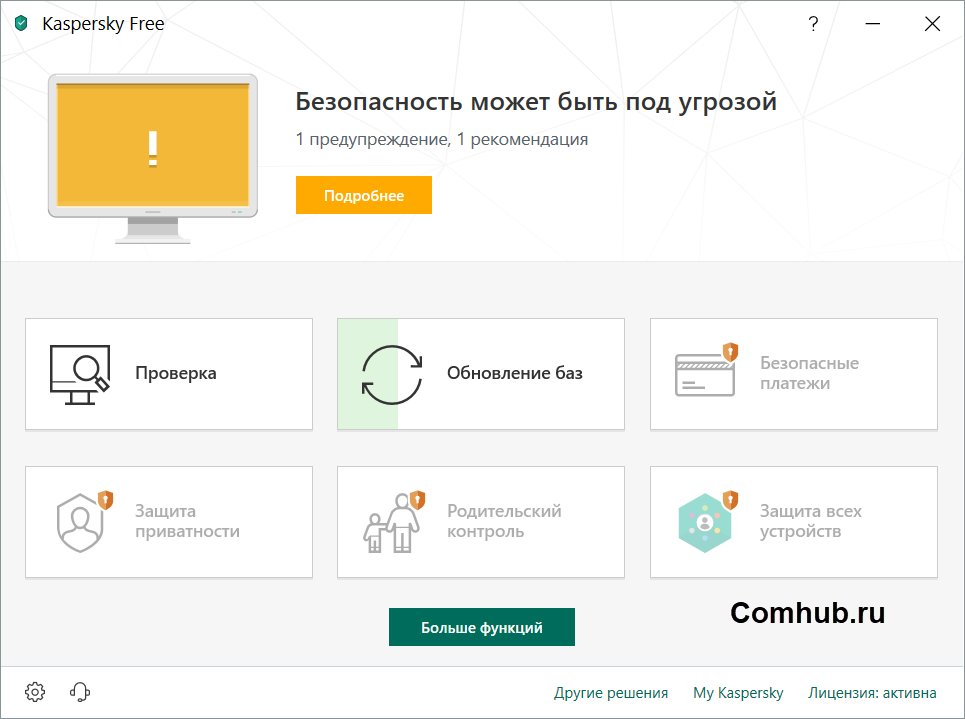Open the Обновление баз tile

click(x=481, y=374)
